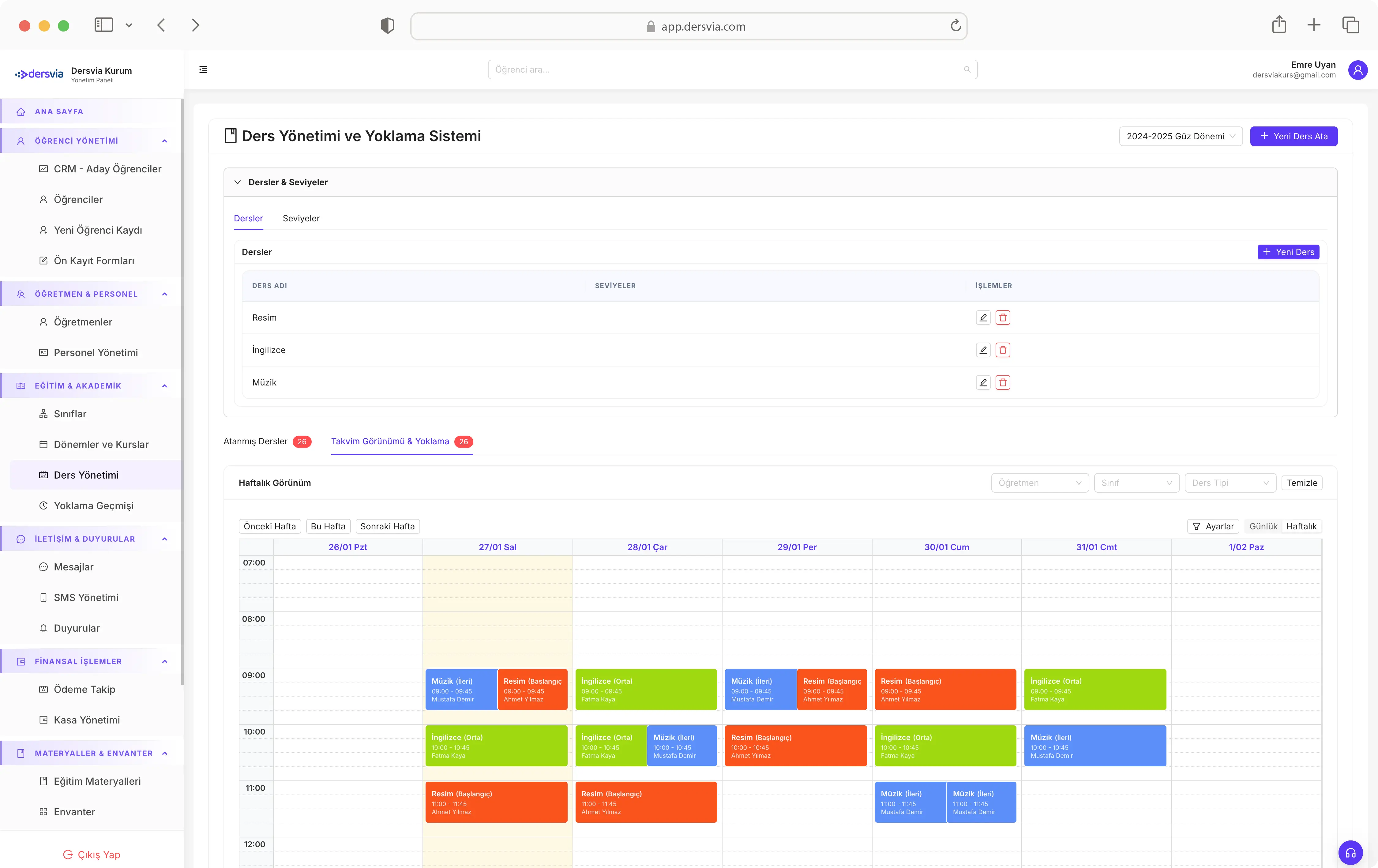Open the Atanmış Dersler tab
Image resolution: width=1378 pixels, height=868 pixels.
click(256, 441)
